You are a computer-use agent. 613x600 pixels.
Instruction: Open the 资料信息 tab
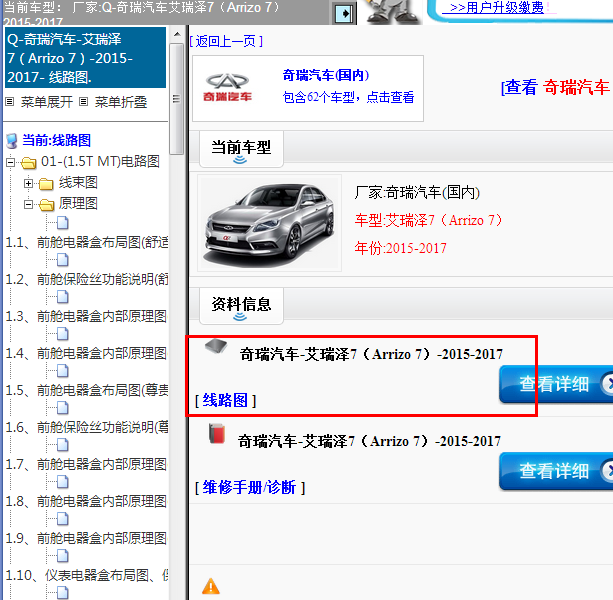tap(241, 306)
